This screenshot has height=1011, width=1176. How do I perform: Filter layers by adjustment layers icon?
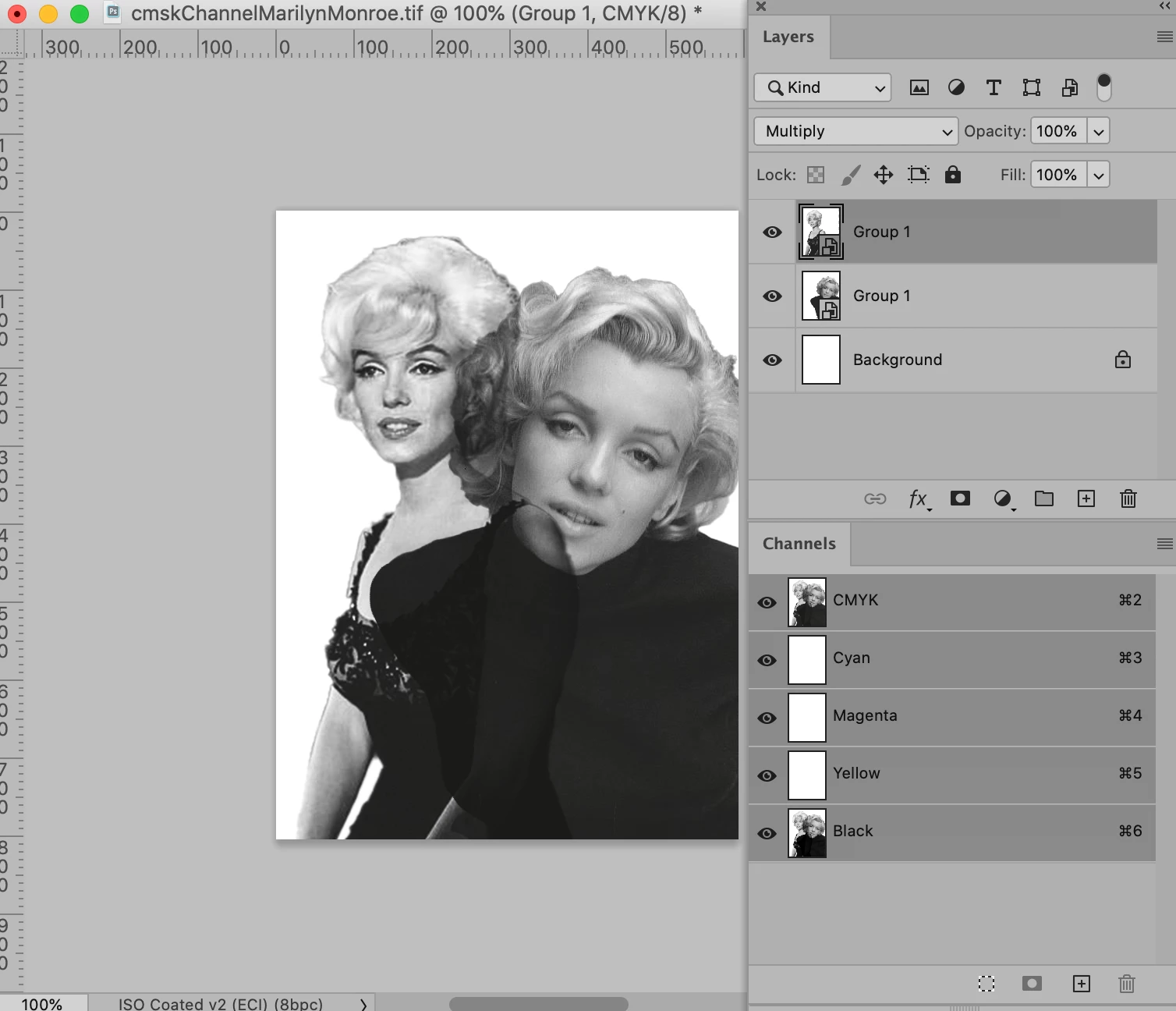click(956, 87)
